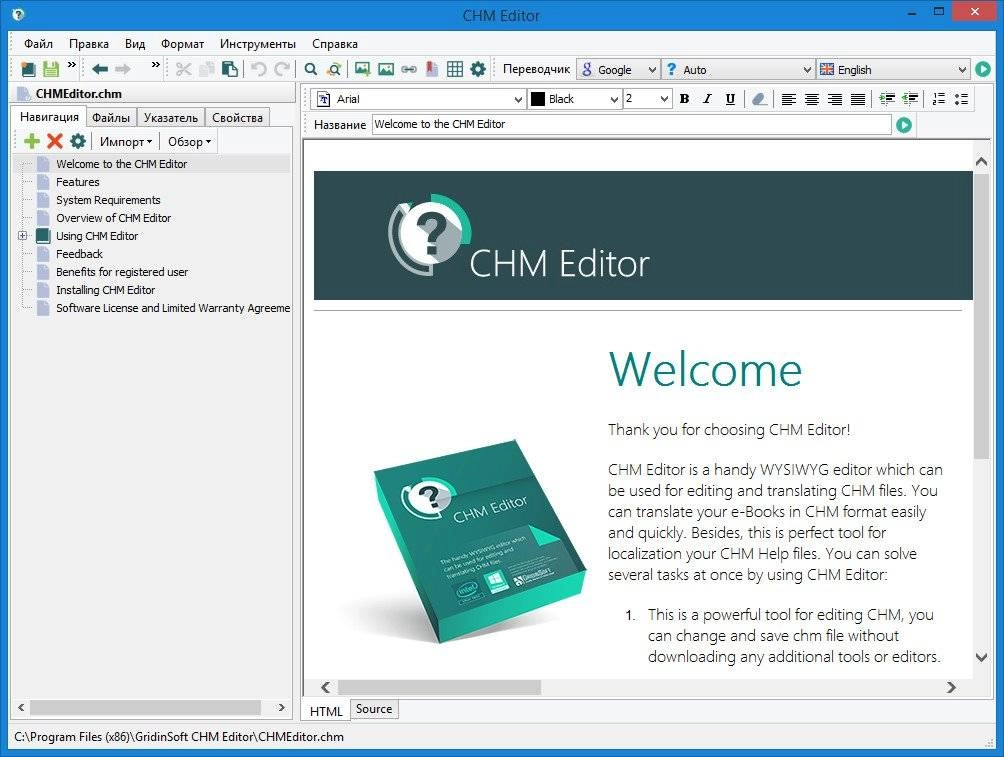Select the System Requirements topic

click(x=108, y=200)
